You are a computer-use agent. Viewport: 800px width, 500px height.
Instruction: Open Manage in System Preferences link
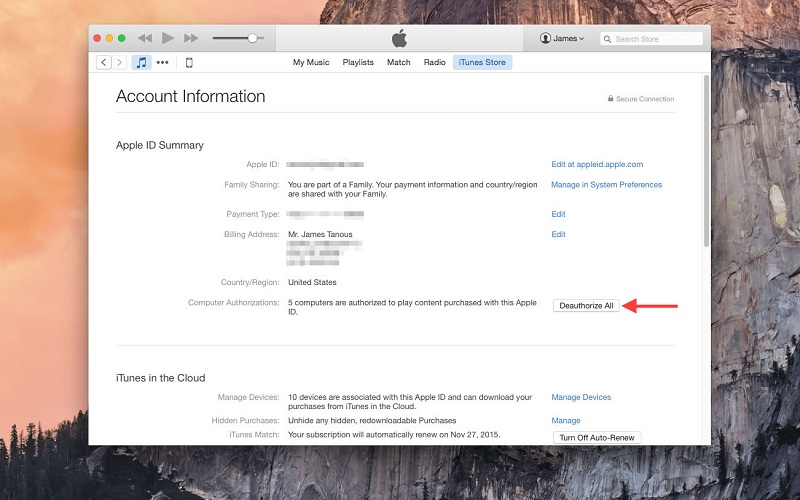(606, 185)
